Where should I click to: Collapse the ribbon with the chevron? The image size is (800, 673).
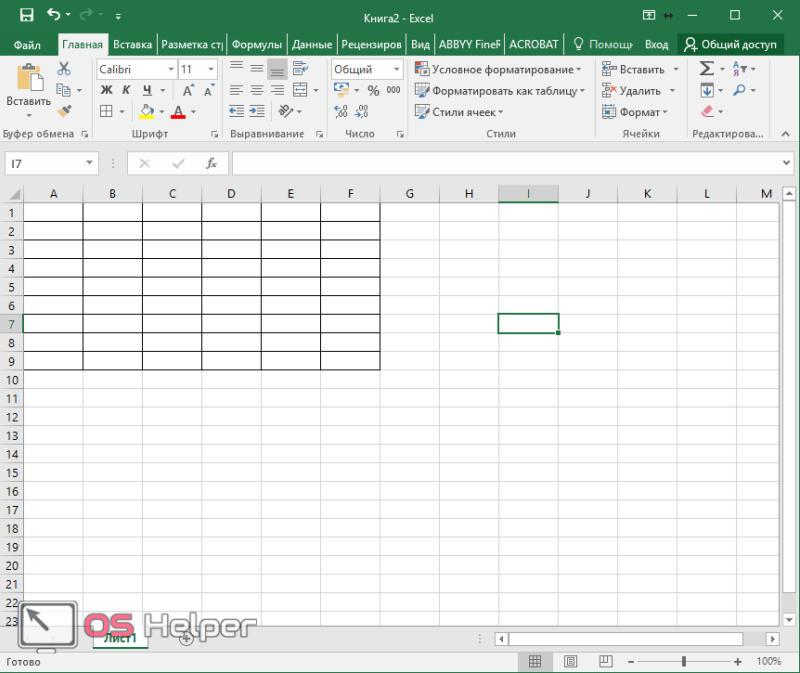pyautogui.click(x=785, y=134)
